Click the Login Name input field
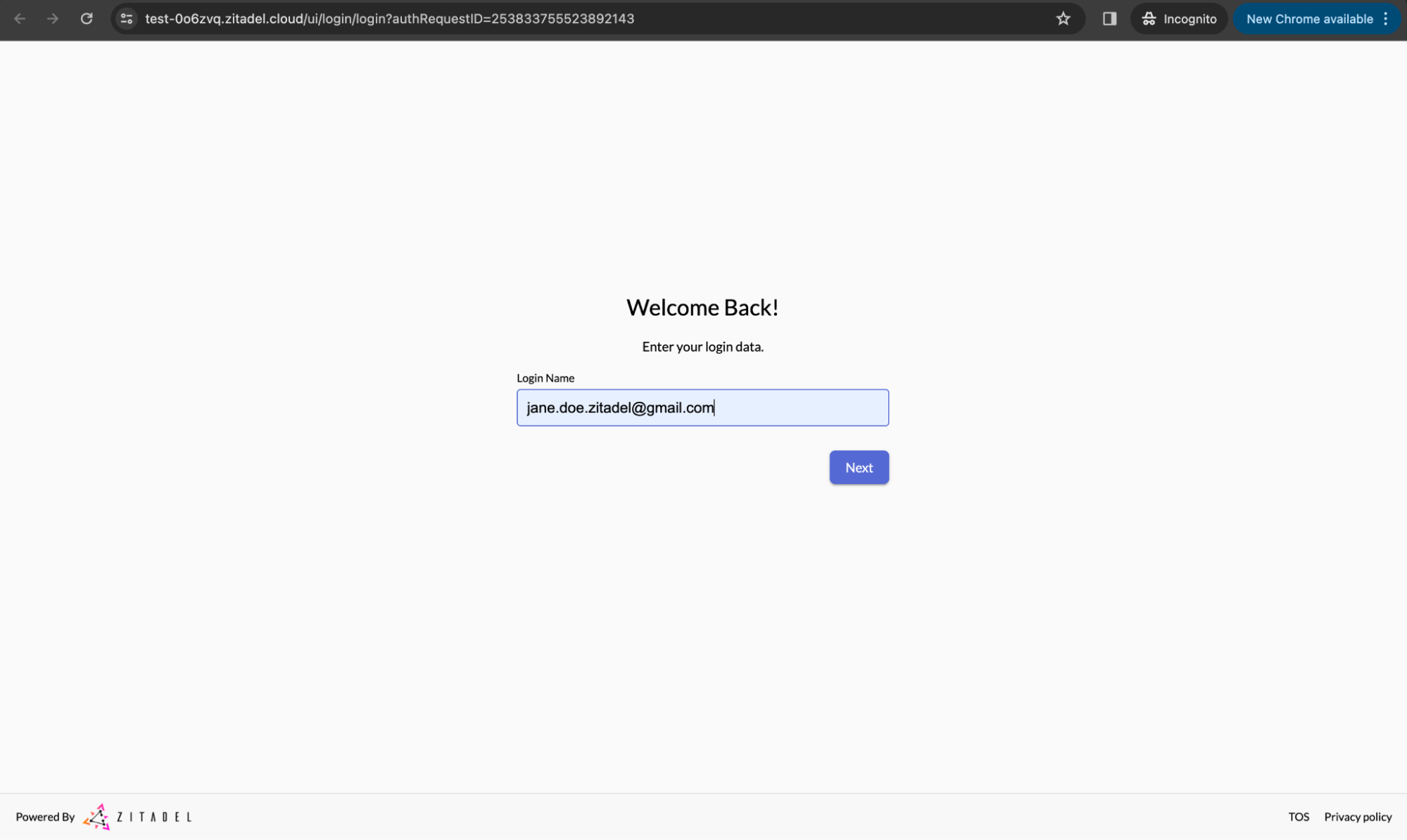1407x840 pixels. (702, 407)
